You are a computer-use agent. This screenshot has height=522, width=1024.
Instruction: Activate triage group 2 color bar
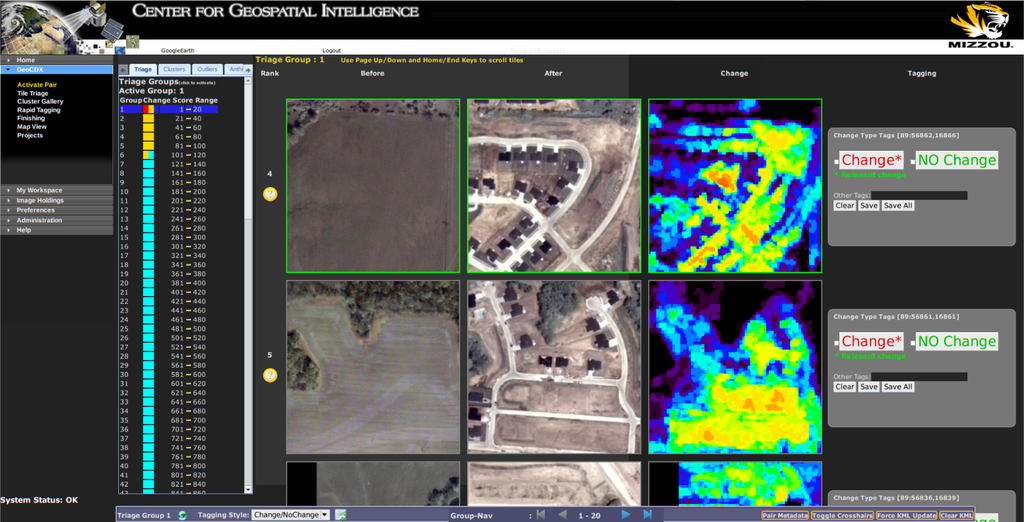[x=148, y=118]
